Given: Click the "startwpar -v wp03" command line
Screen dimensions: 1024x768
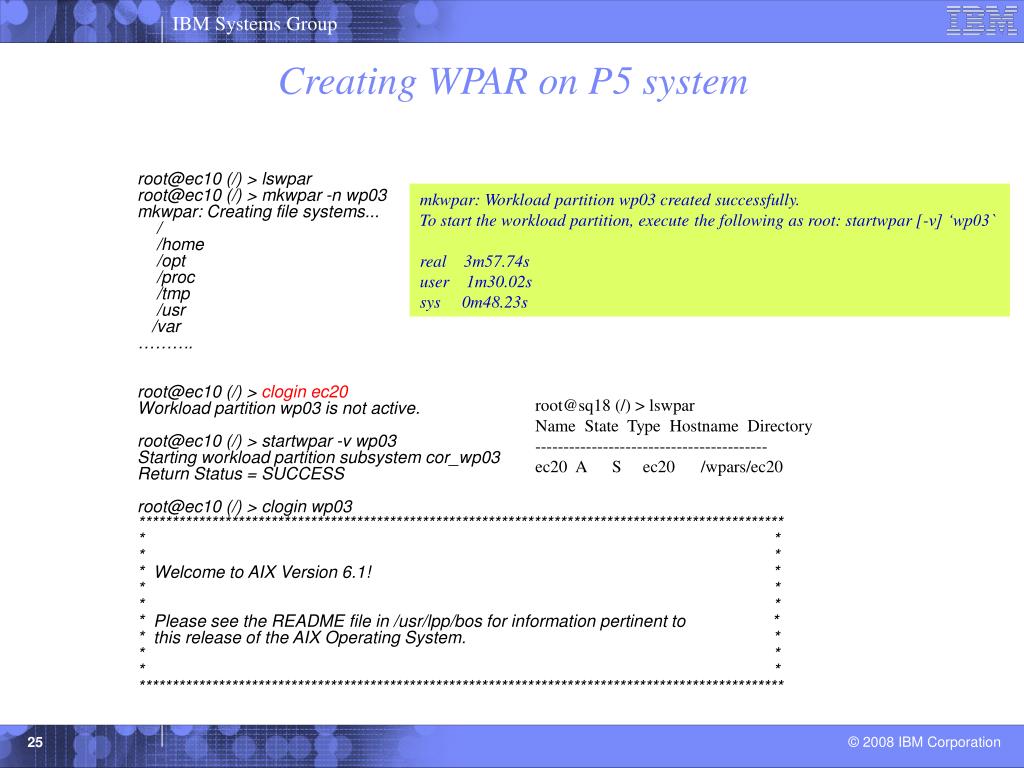Looking at the screenshot, I should tap(267, 441).
